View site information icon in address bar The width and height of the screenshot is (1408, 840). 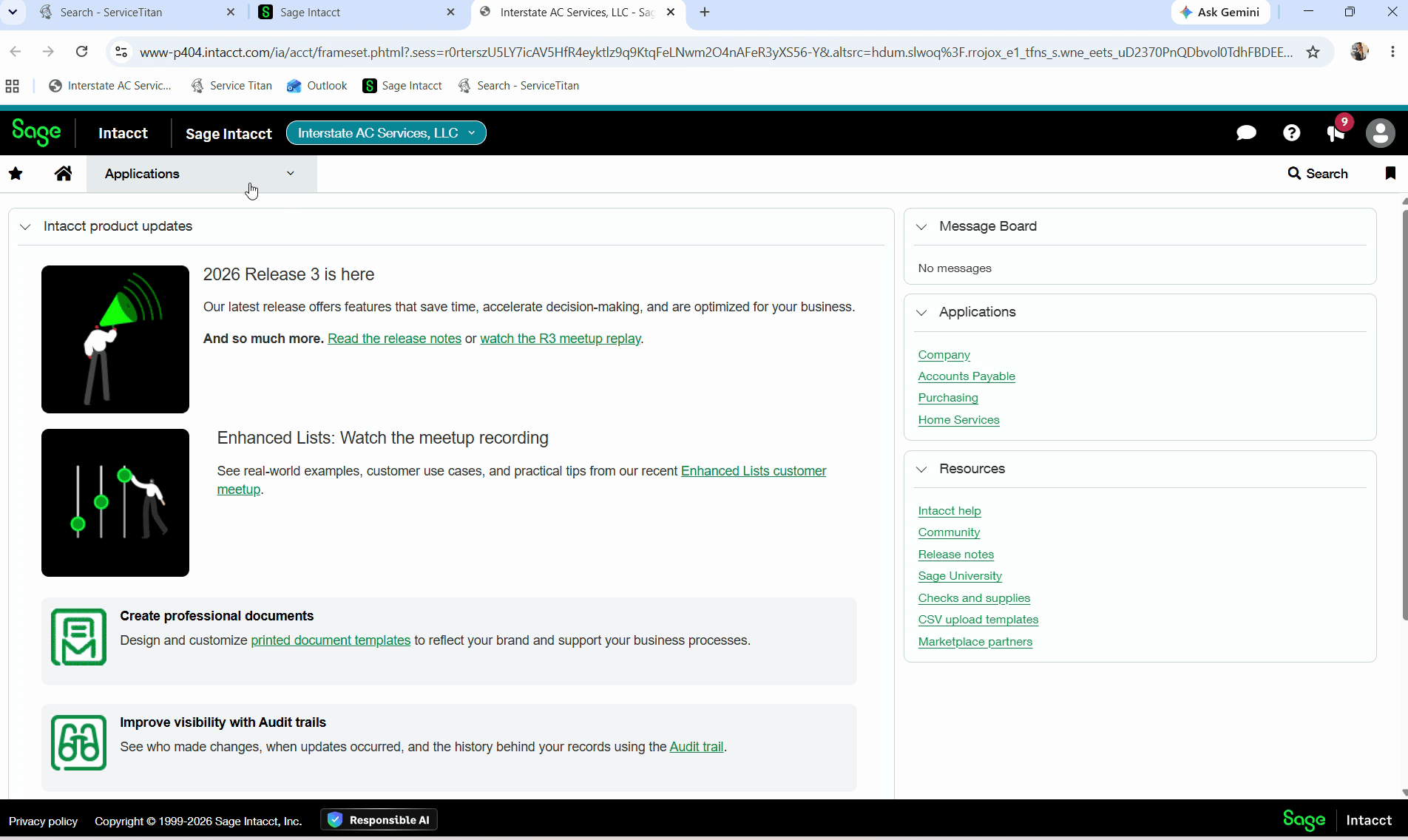click(x=121, y=52)
